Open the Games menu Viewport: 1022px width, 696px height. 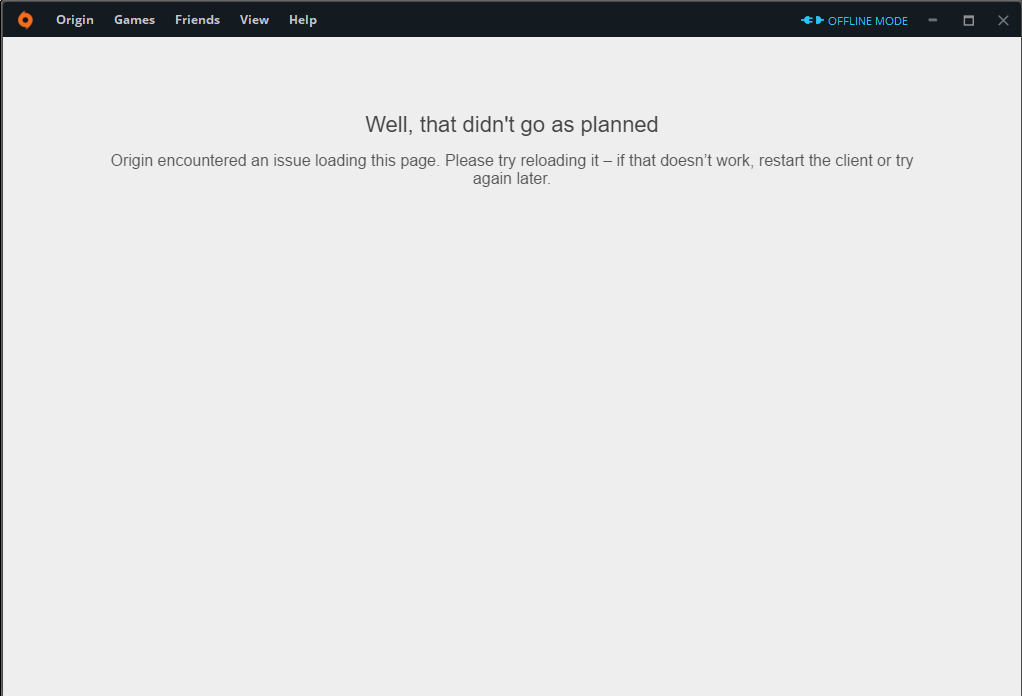(134, 20)
